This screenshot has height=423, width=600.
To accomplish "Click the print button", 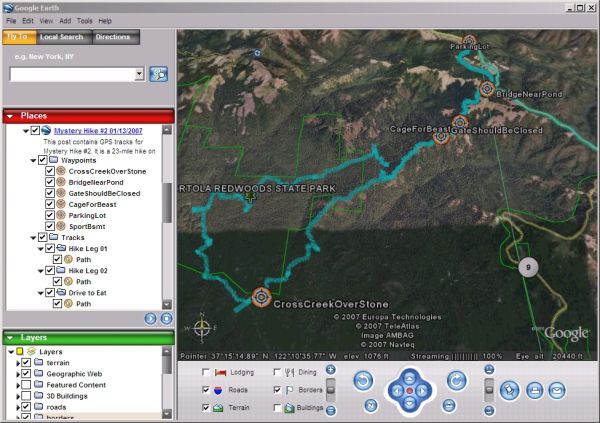I will click(535, 390).
